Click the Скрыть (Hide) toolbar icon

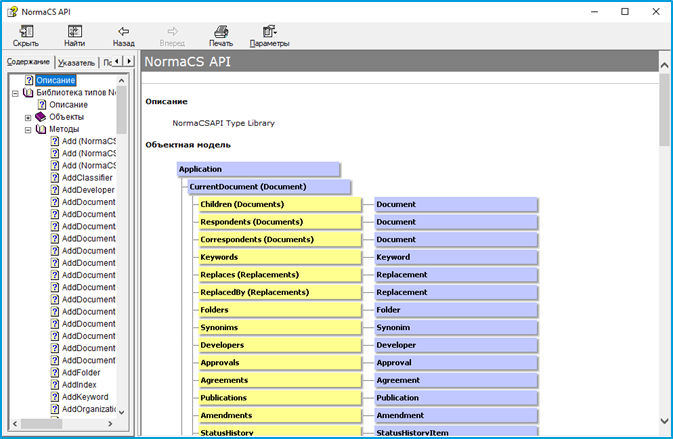(25, 32)
